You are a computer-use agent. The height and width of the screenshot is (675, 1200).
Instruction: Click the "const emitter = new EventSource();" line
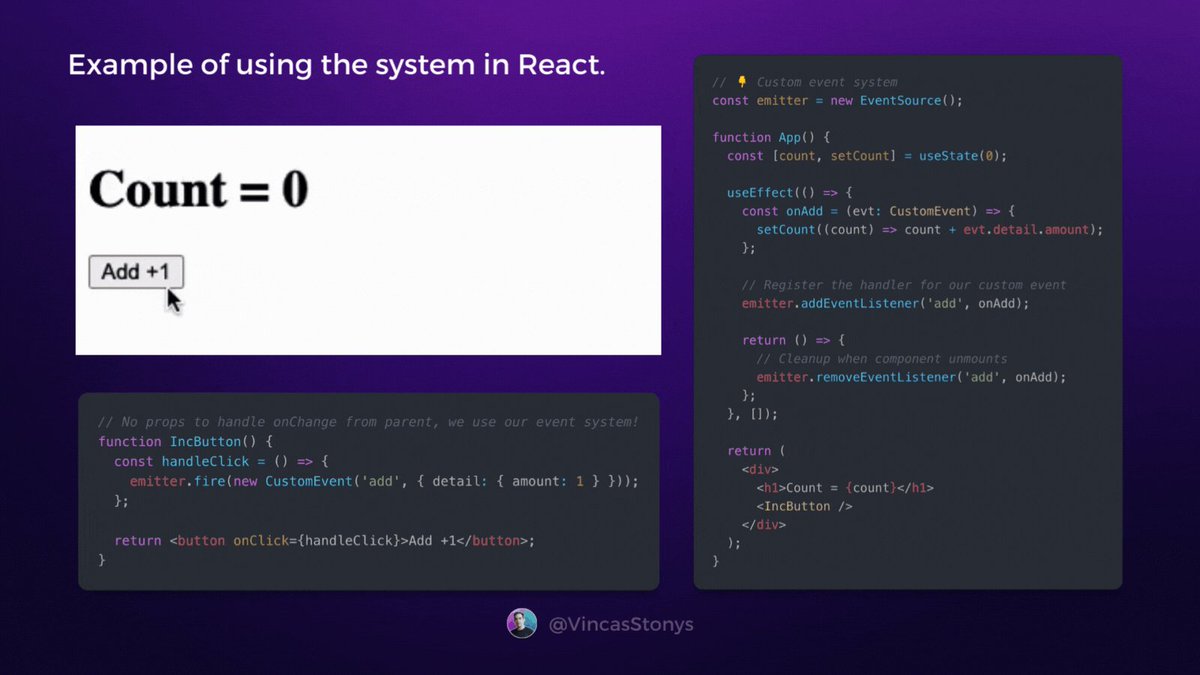pos(837,101)
